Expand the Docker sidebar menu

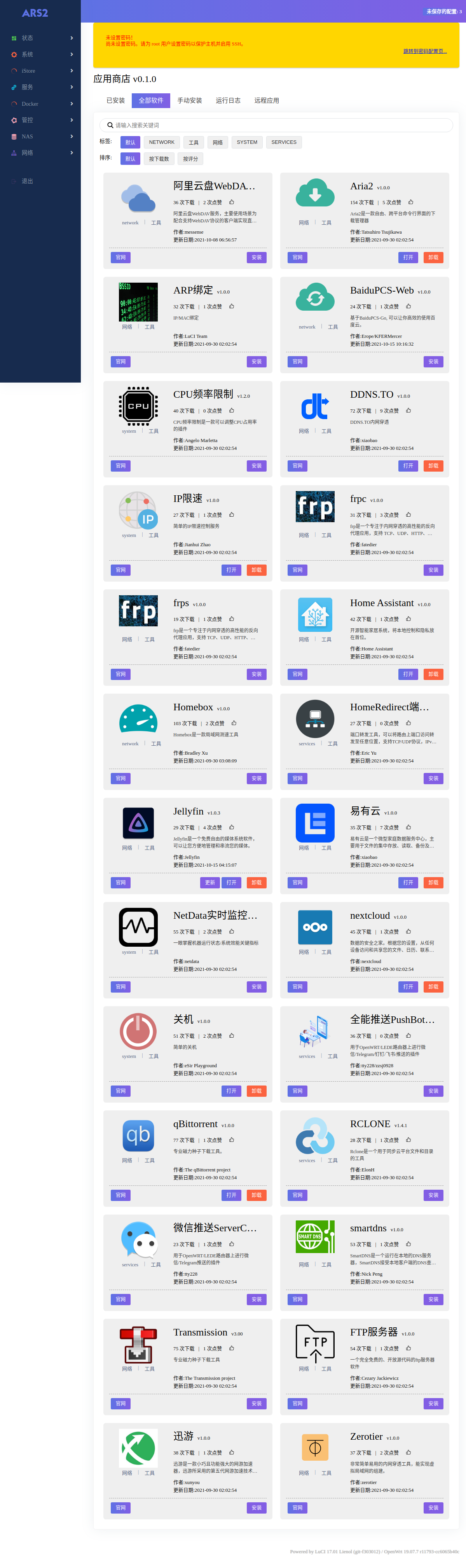click(x=40, y=103)
